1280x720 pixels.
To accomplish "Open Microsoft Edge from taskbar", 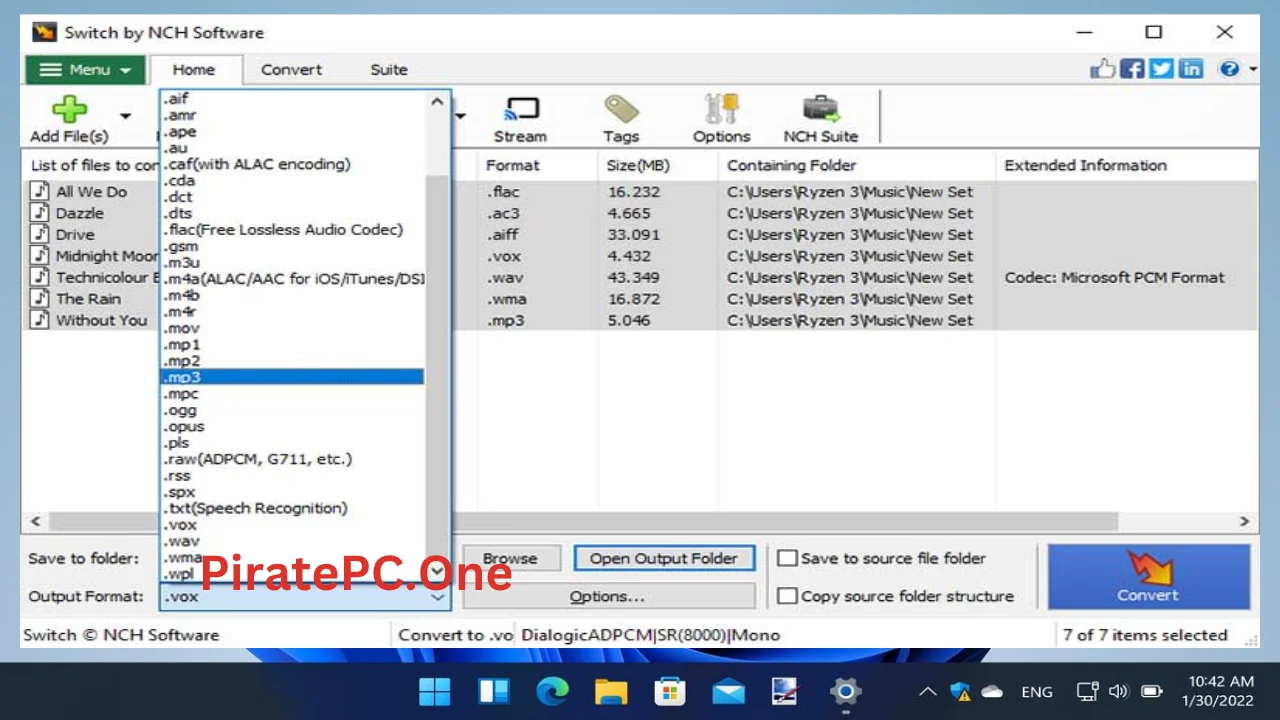I will pos(552,691).
